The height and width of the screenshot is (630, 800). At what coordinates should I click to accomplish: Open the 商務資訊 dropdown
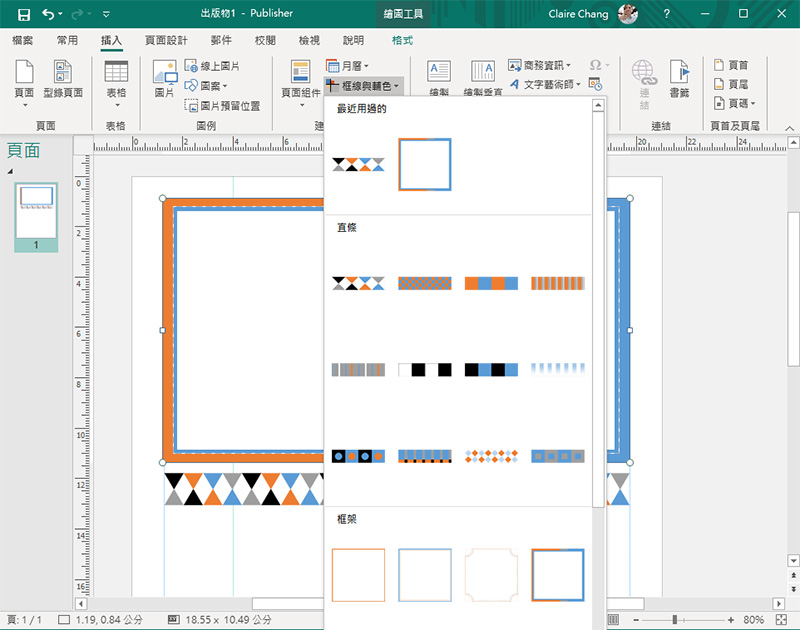coord(539,65)
